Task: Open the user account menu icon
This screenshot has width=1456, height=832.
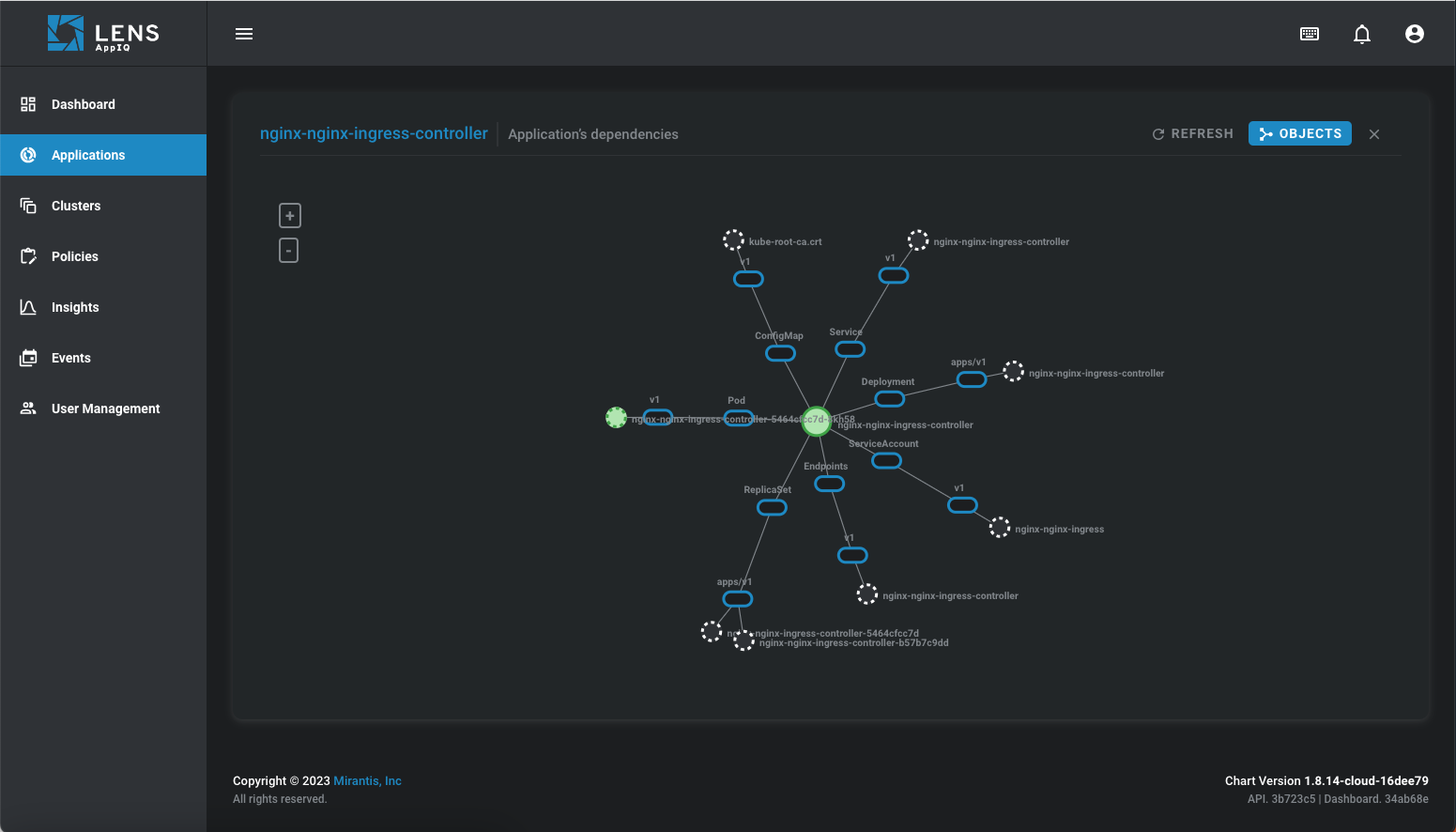Action: point(1415,34)
